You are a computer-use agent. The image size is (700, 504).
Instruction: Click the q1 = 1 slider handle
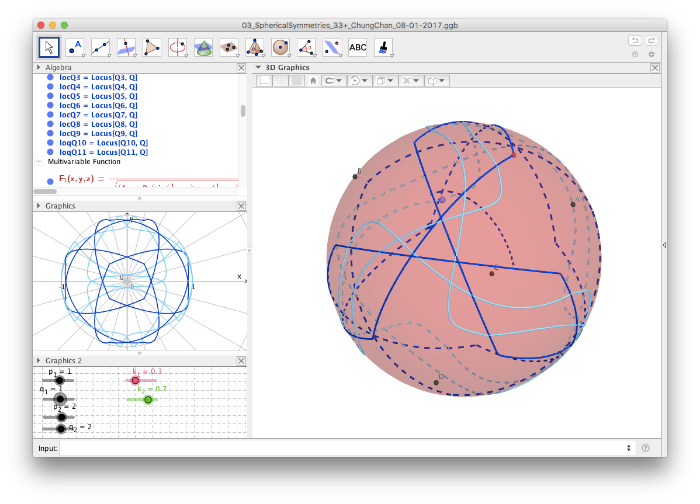coord(60,399)
